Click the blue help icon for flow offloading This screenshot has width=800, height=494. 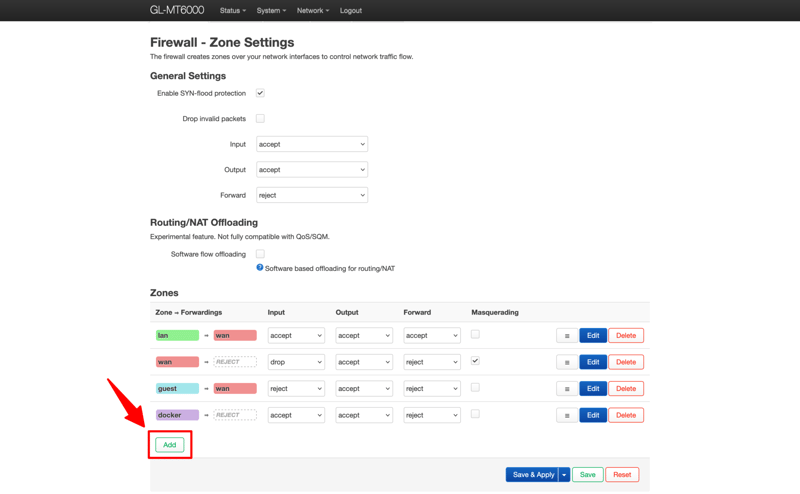coord(260,268)
